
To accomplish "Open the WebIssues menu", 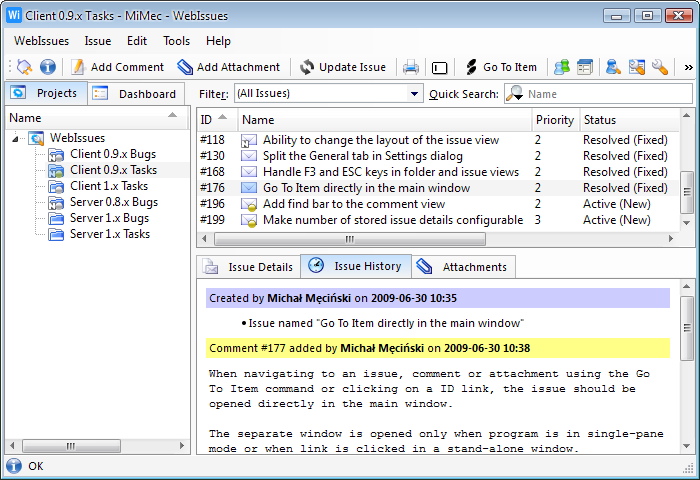I will click(42, 41).
